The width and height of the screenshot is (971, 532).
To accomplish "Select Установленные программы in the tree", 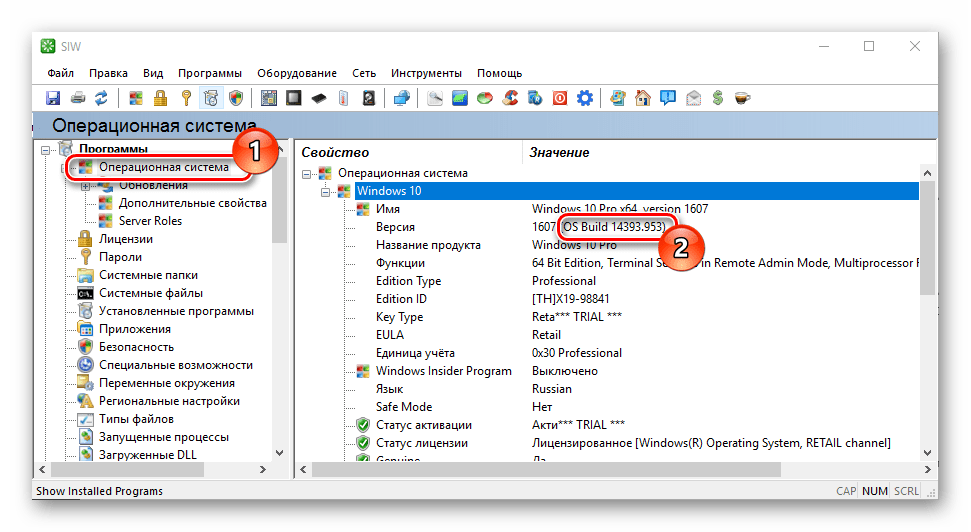I will pos(176,311).
